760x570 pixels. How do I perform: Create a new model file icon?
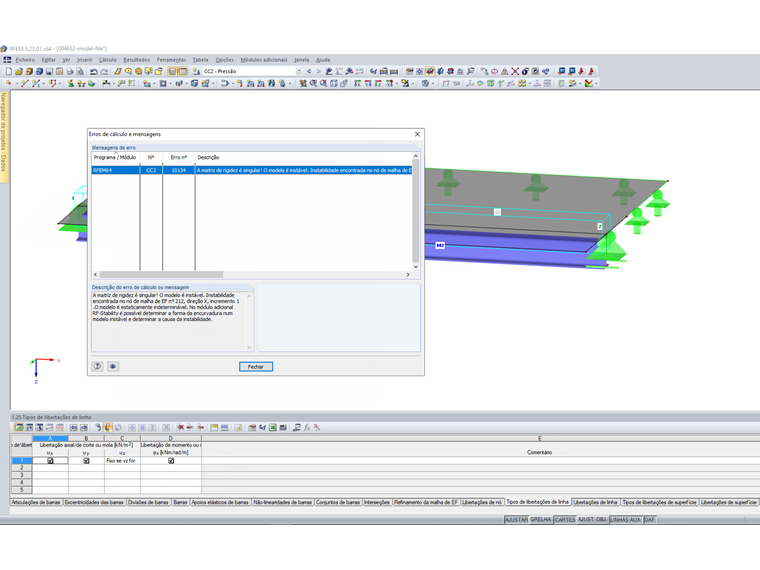tap(9, 71)
